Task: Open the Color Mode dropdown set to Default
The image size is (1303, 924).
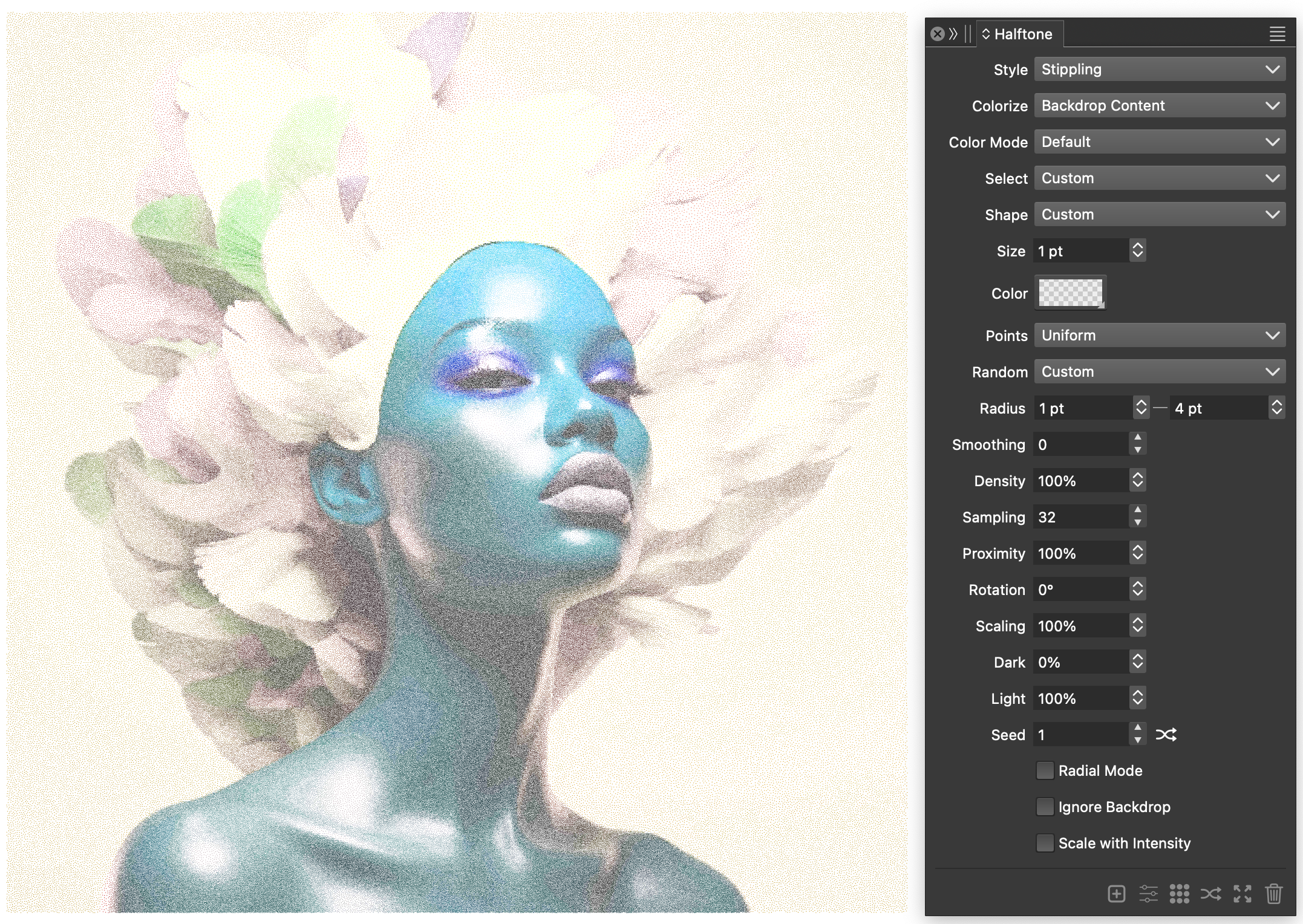Action: (1159, 142)
